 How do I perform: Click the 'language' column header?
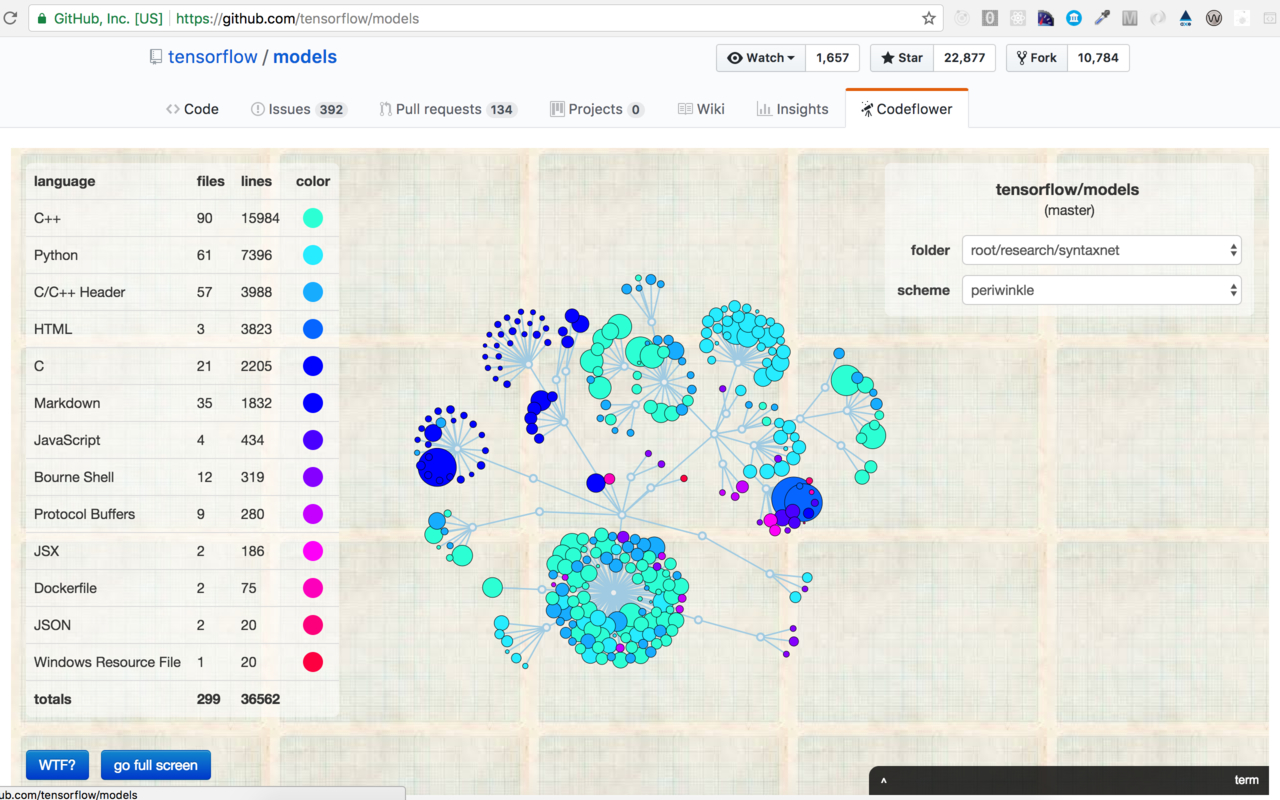[65, 181]
